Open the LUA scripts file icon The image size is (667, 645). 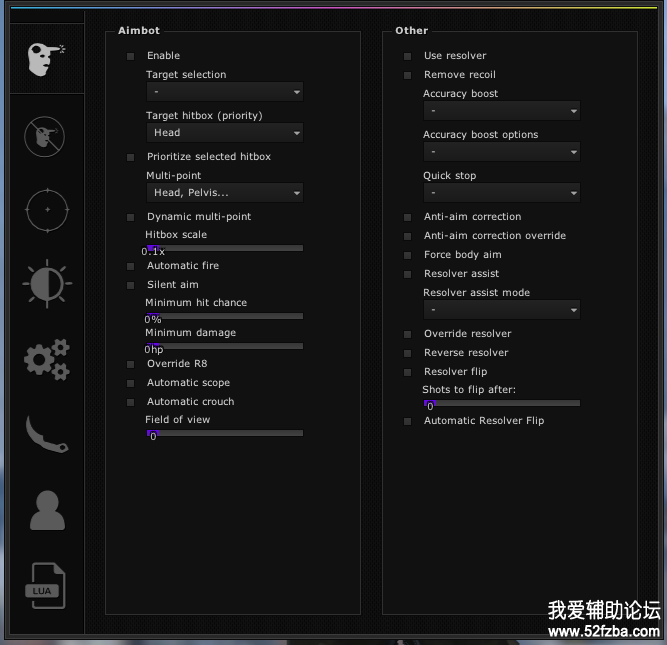tap(46, 585)
